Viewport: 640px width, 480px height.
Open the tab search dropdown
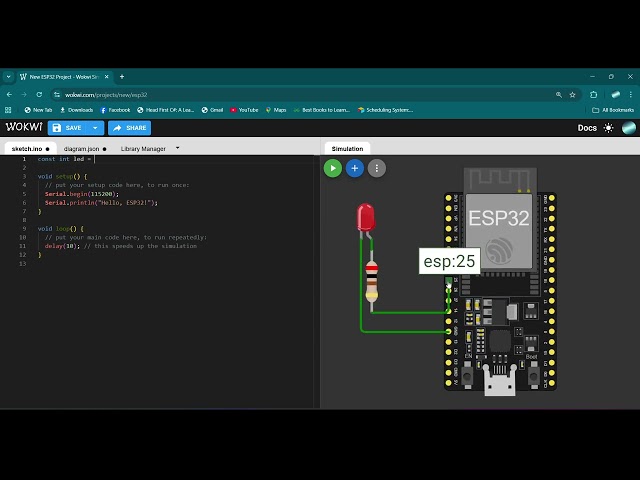point(8,77)
